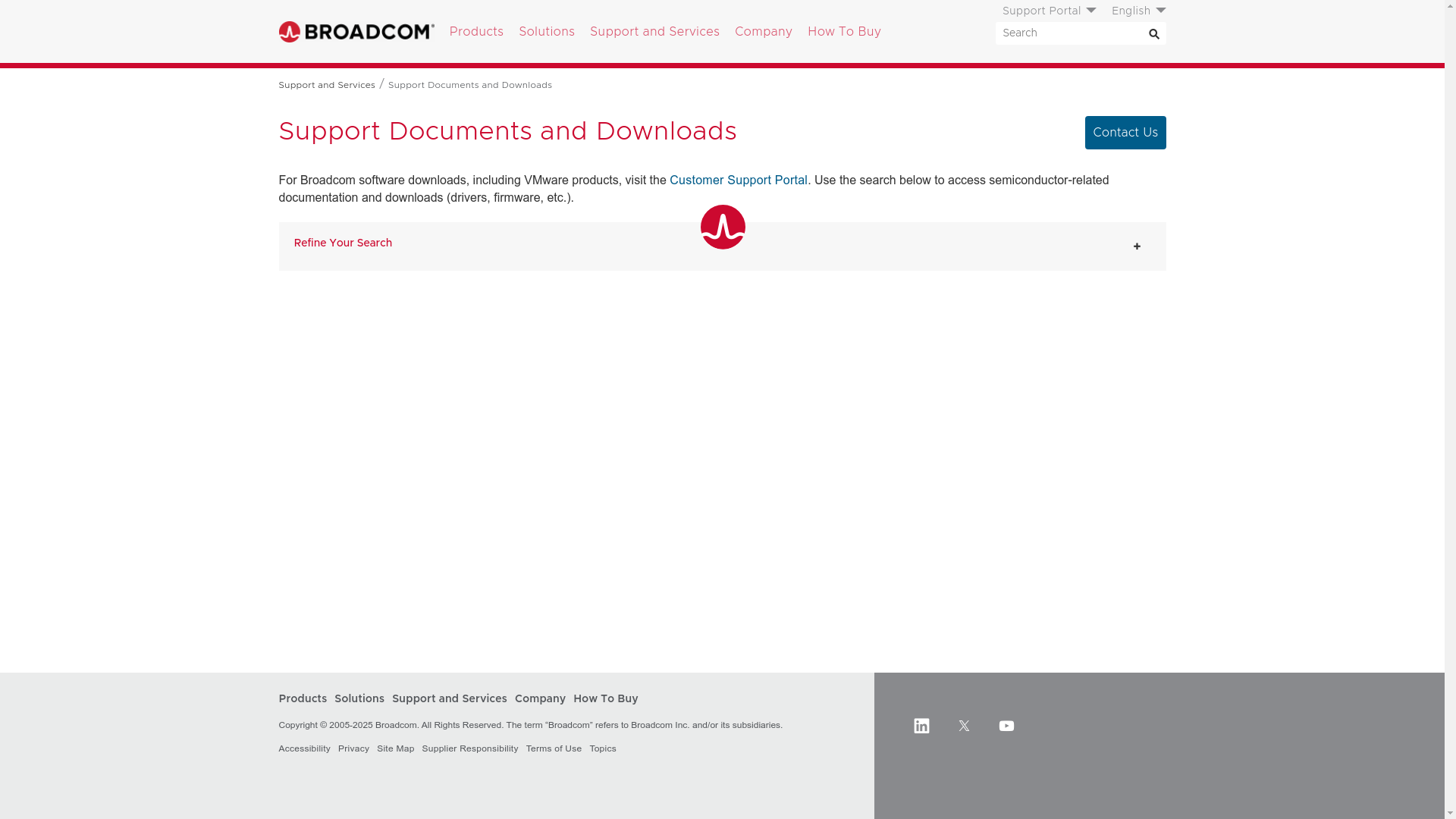Click the Contact Us button
1456x819 pixels.
1125,133
